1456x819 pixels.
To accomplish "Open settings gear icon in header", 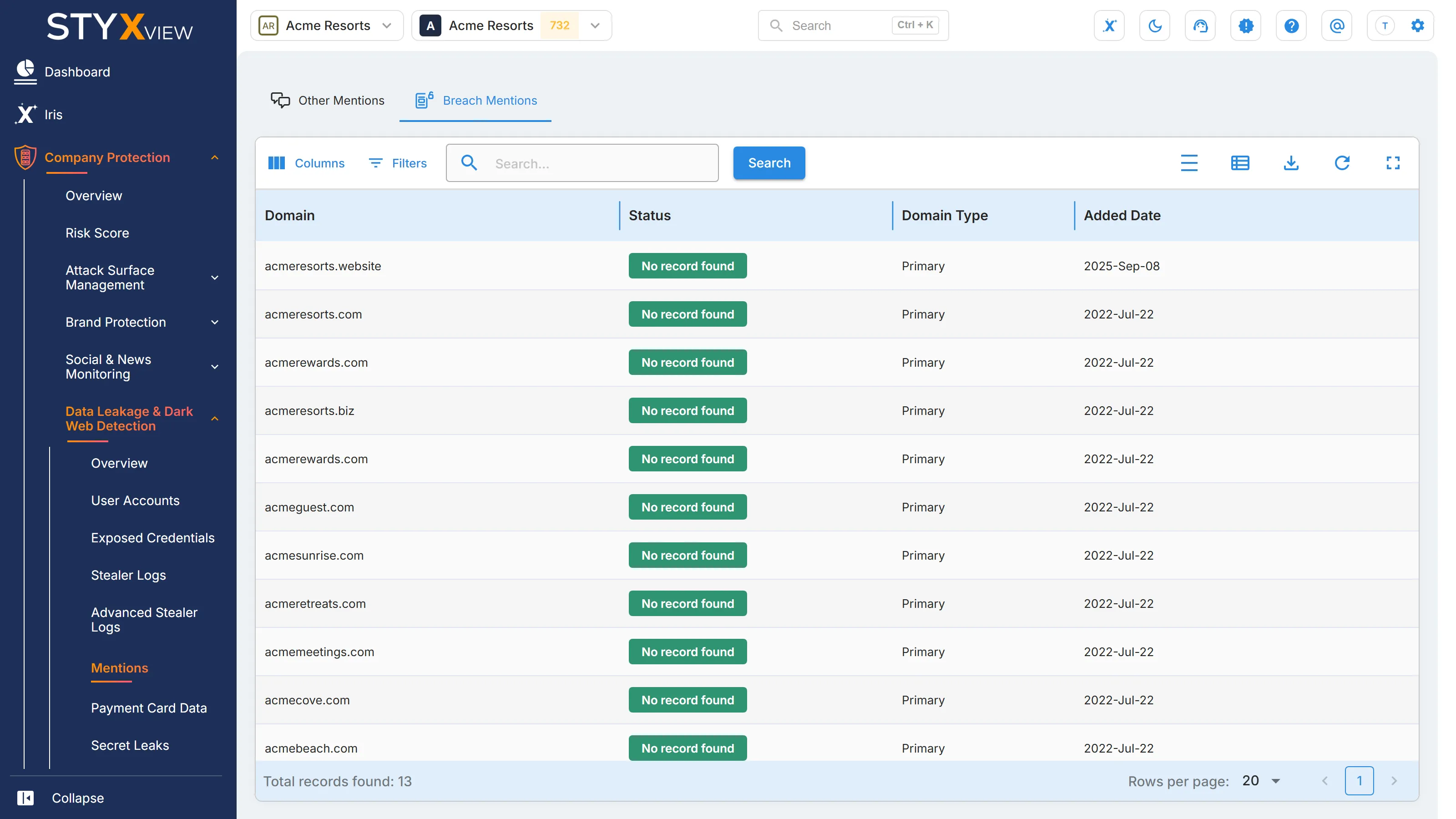I will 1418,25.
